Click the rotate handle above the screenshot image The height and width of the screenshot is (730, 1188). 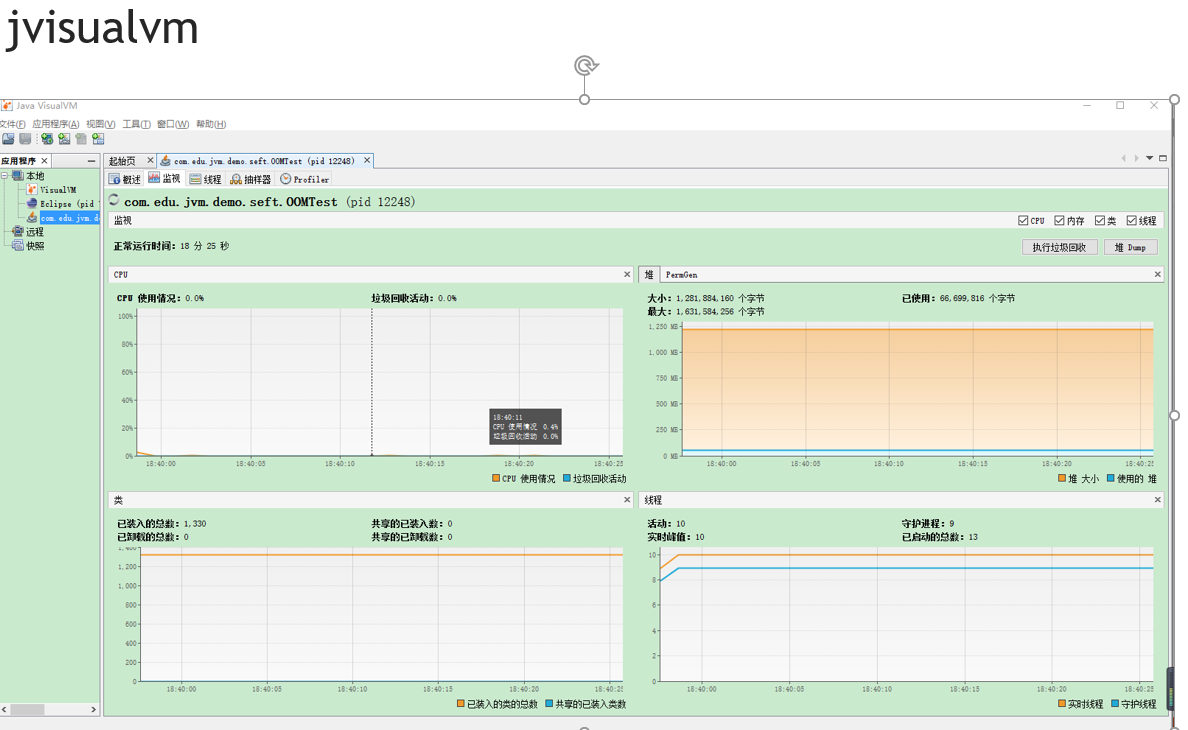(x=586, y=66)
